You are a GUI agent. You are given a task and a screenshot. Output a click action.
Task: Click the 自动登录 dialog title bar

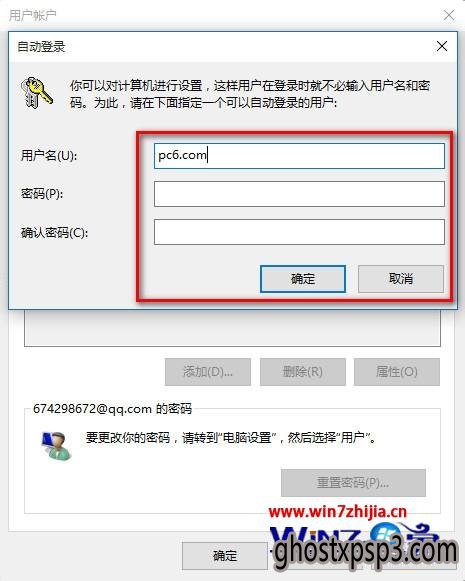coord(222,47)
